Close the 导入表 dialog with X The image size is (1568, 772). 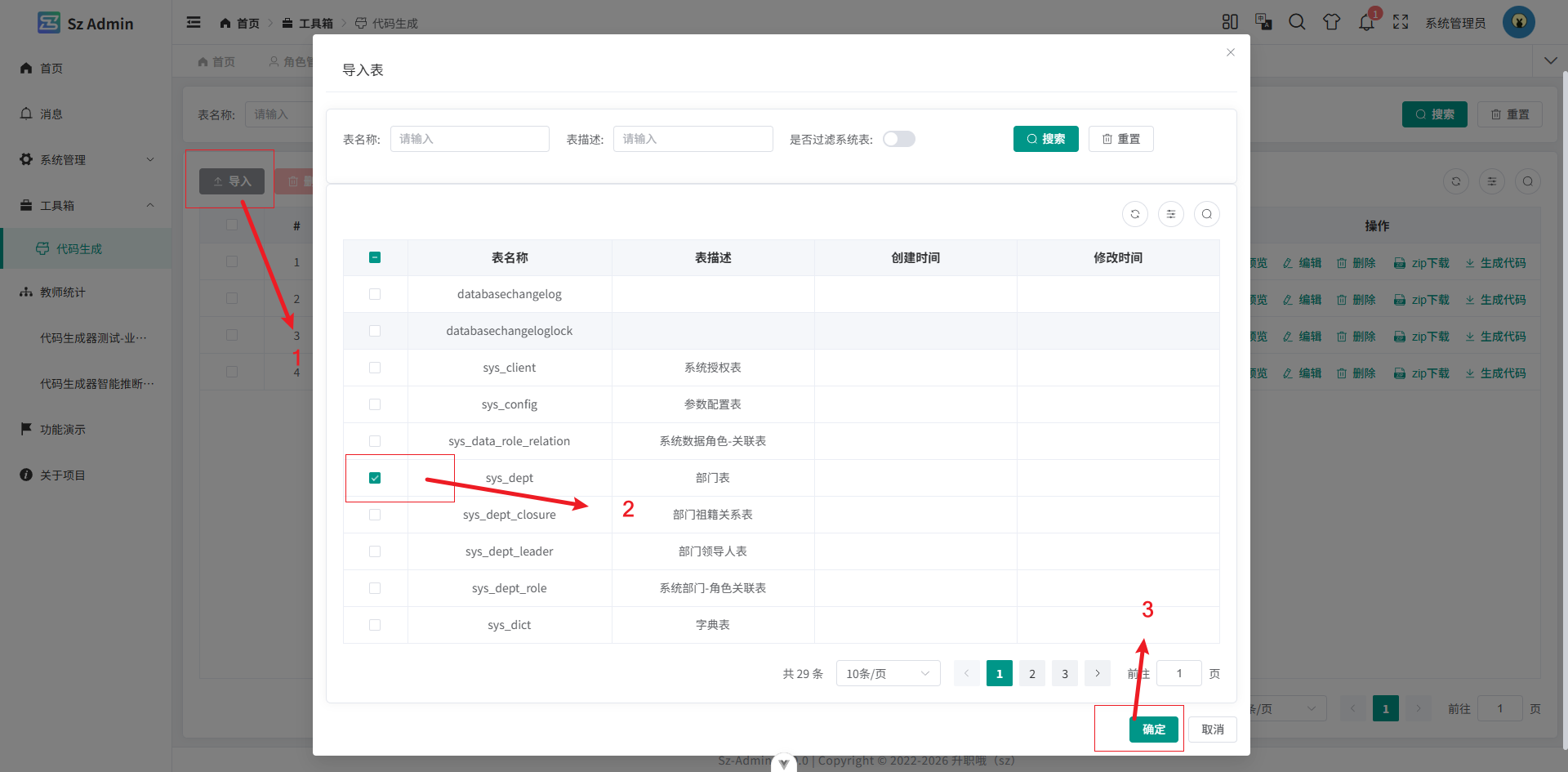[1231, 52]
